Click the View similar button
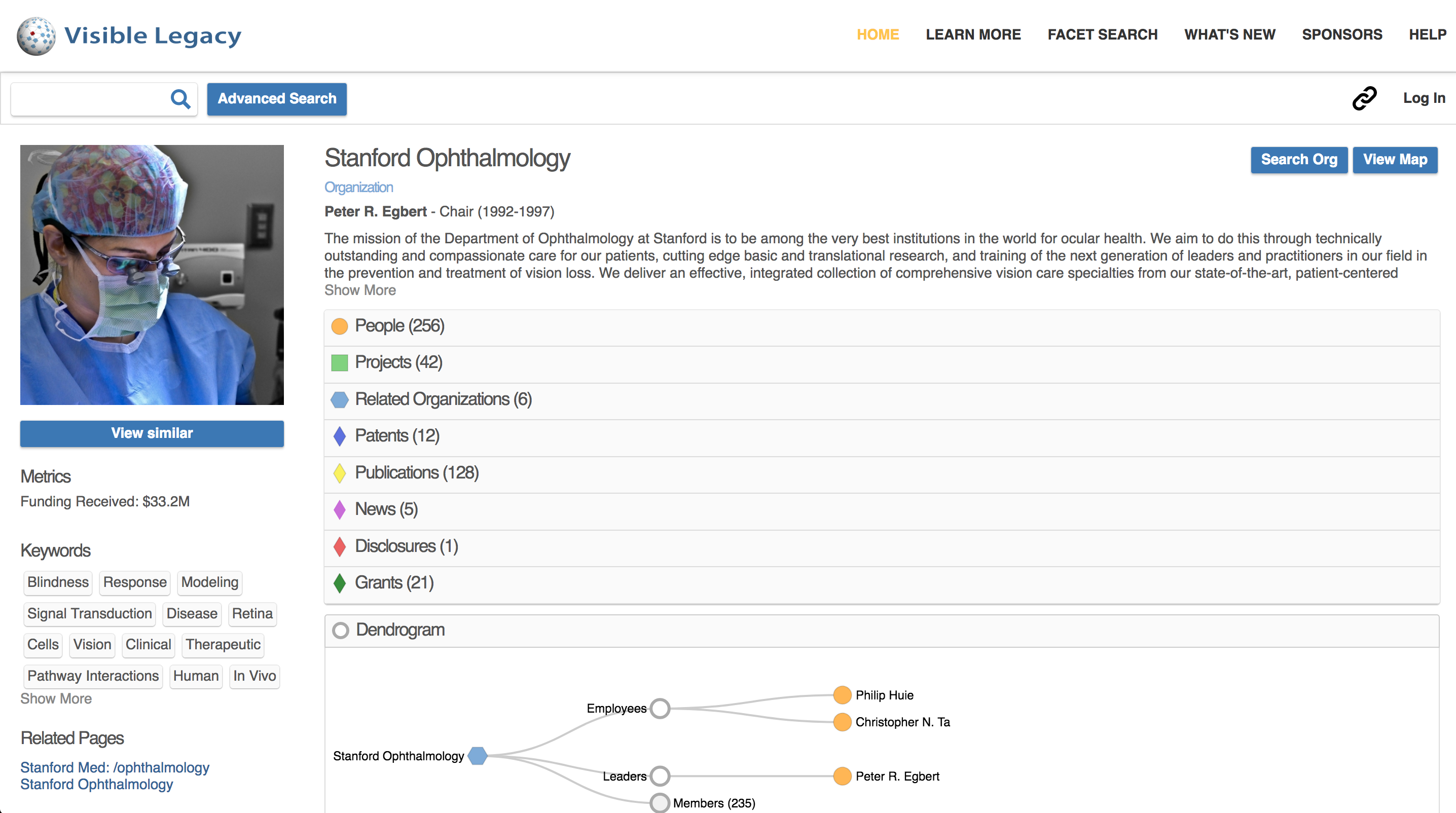 (x=152, y=433)
